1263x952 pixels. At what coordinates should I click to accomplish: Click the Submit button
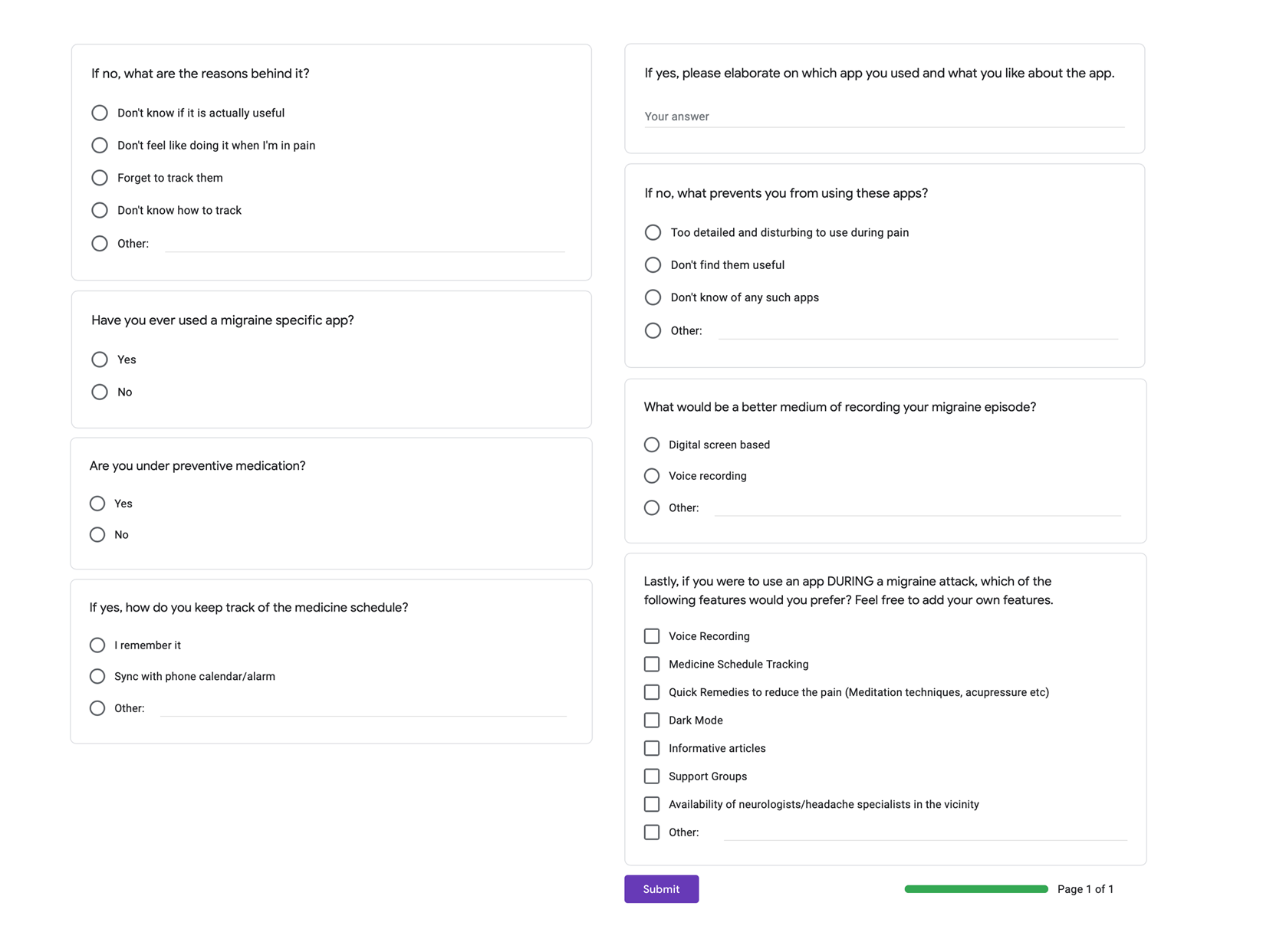pos(661,889)
